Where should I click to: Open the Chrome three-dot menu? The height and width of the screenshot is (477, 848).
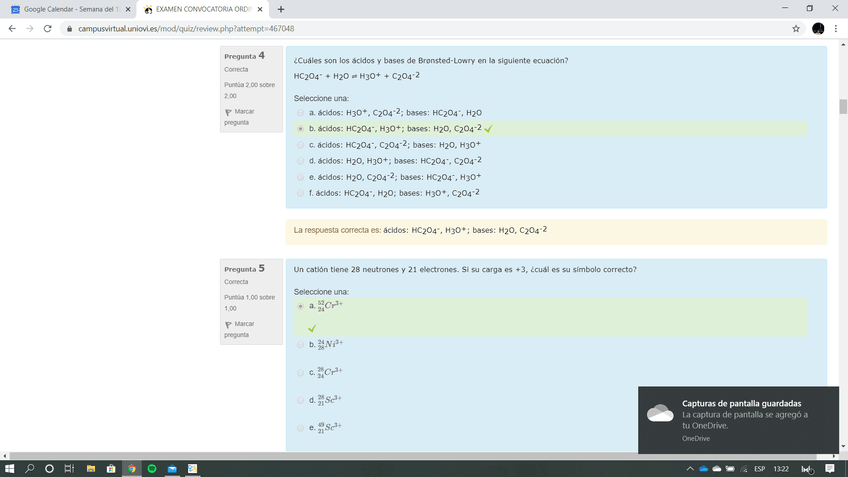(x=836, y=29)
